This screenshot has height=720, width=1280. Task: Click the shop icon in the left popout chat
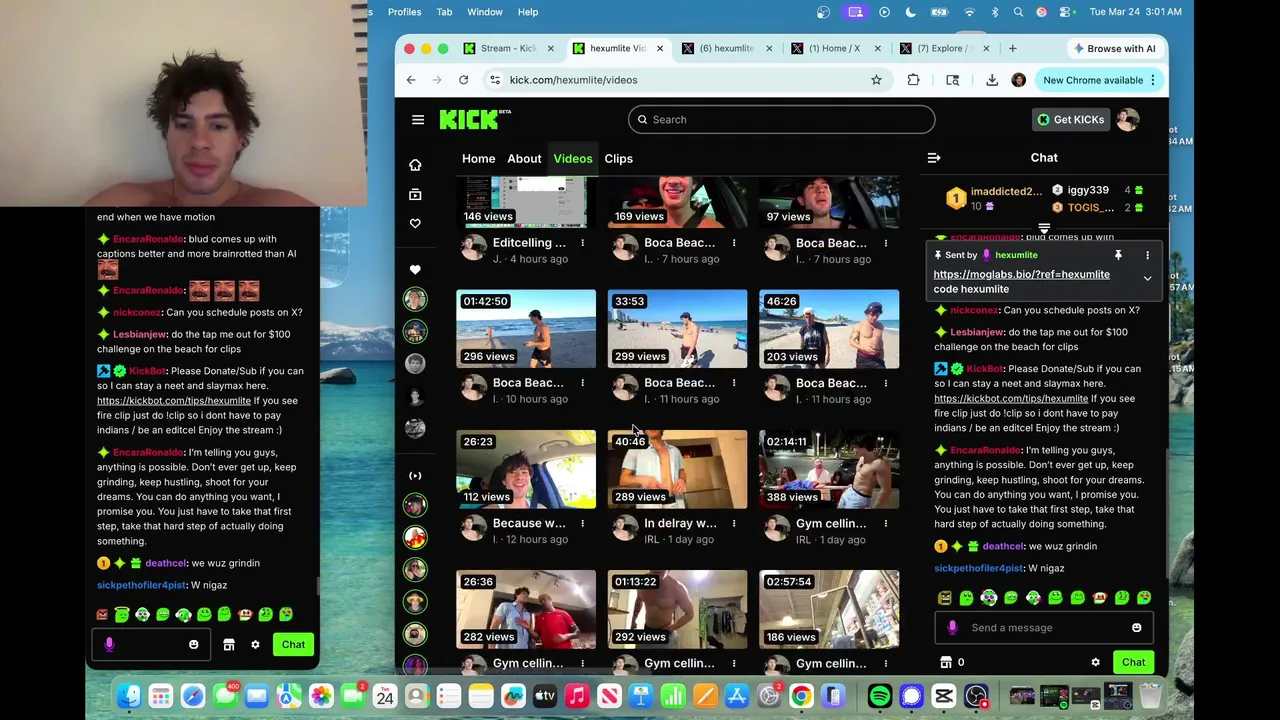point(229,645)
